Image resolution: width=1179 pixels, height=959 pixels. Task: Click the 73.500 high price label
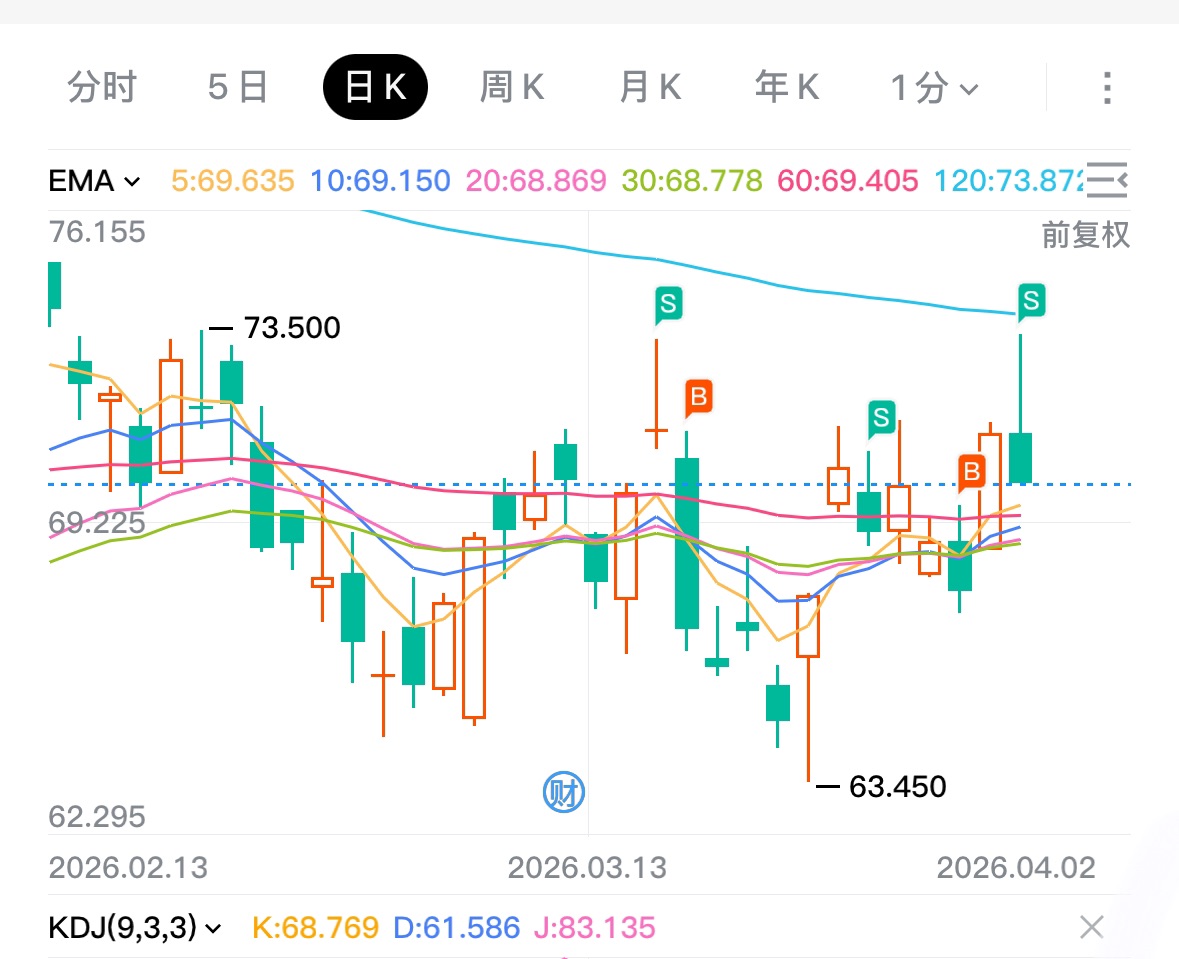pos(291,328)
